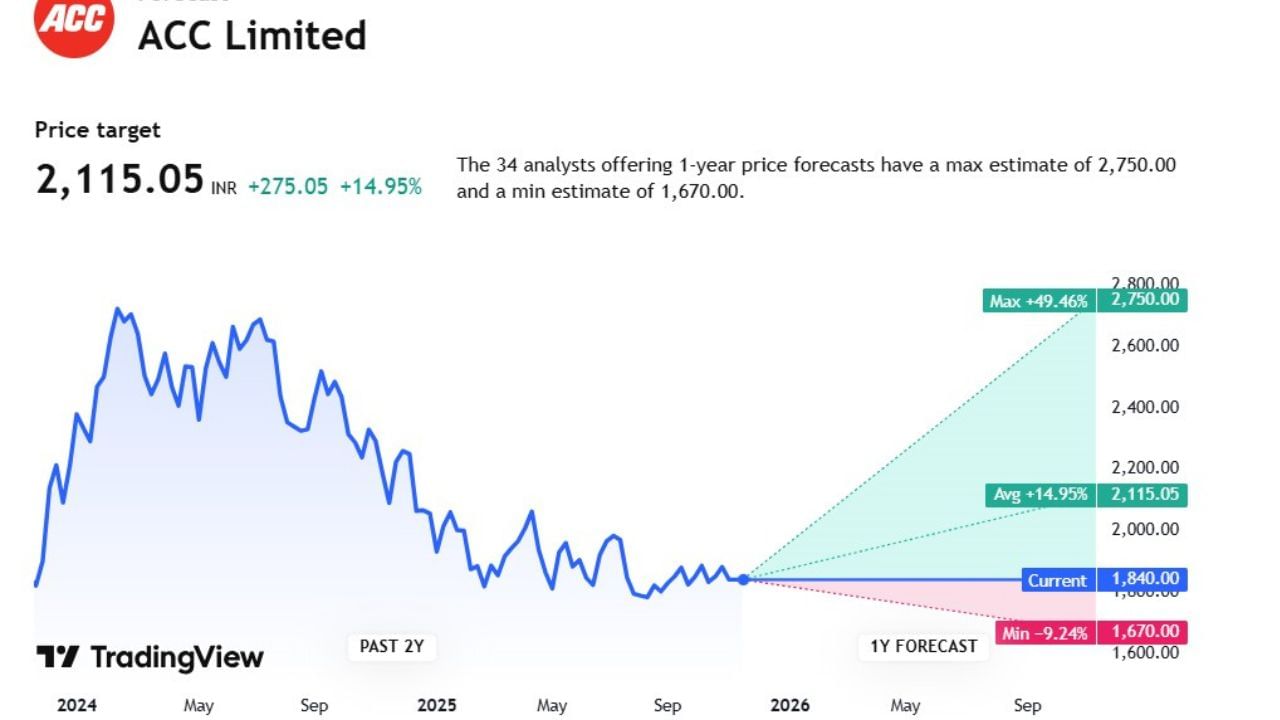Click the 1,840.00 current price tag
The height and width of the screenshot is (720, 1280).
pyautogui.click(x=1142, y=580)
